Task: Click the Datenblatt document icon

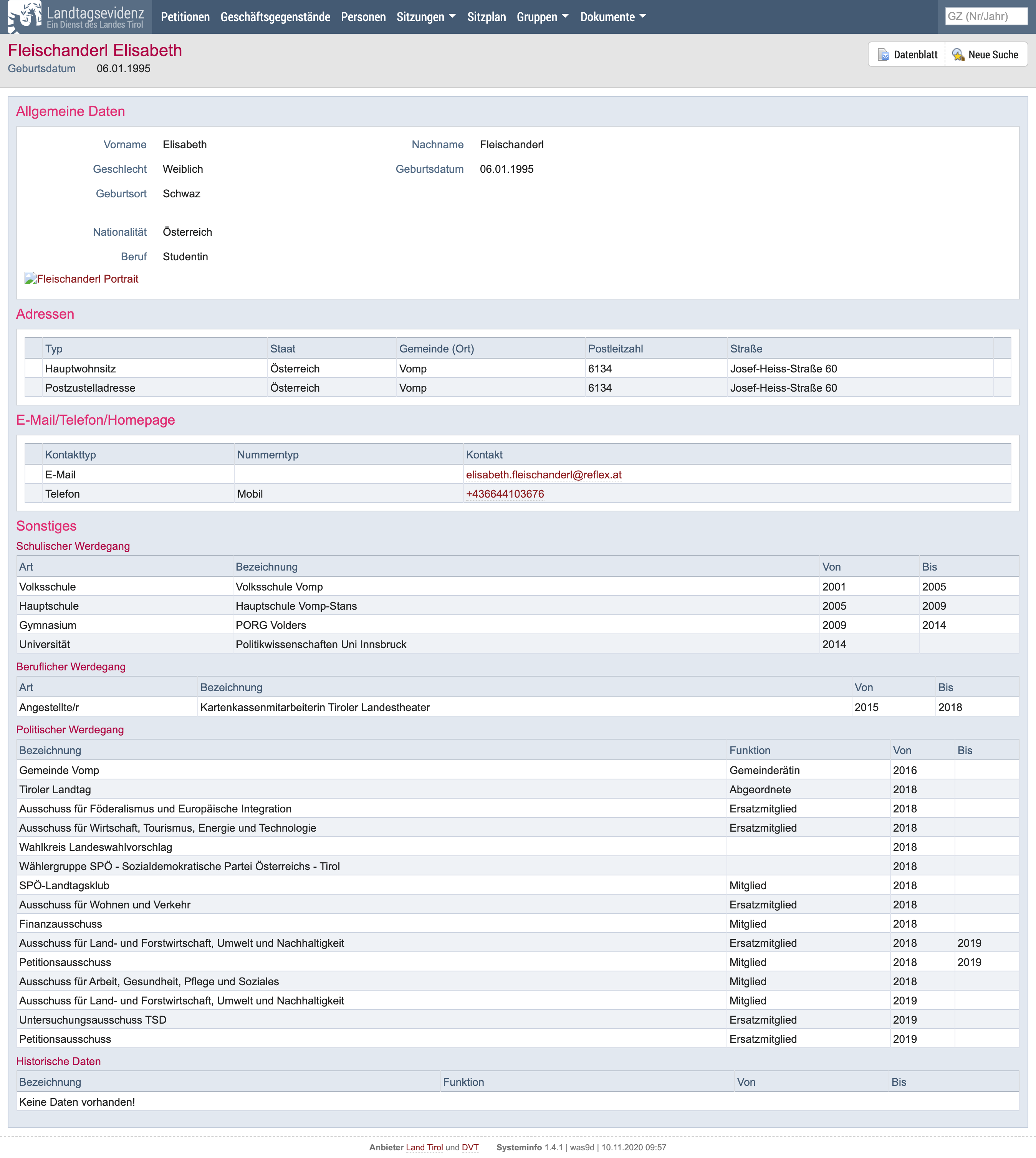Action: pos(883,55)
